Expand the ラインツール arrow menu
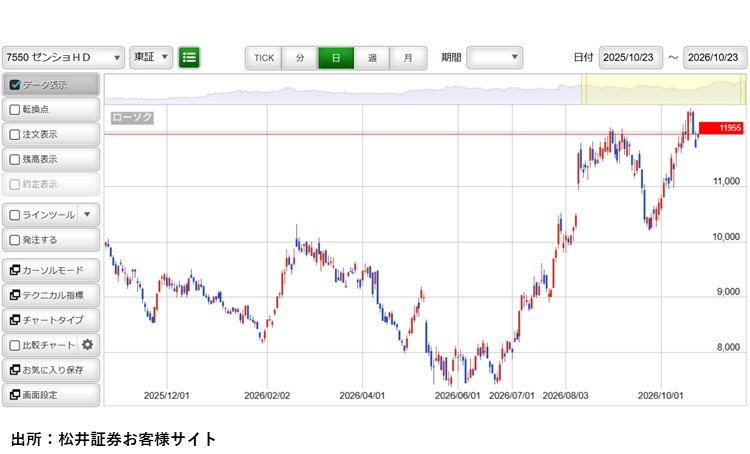750x454 pixels. pos(87,214)
